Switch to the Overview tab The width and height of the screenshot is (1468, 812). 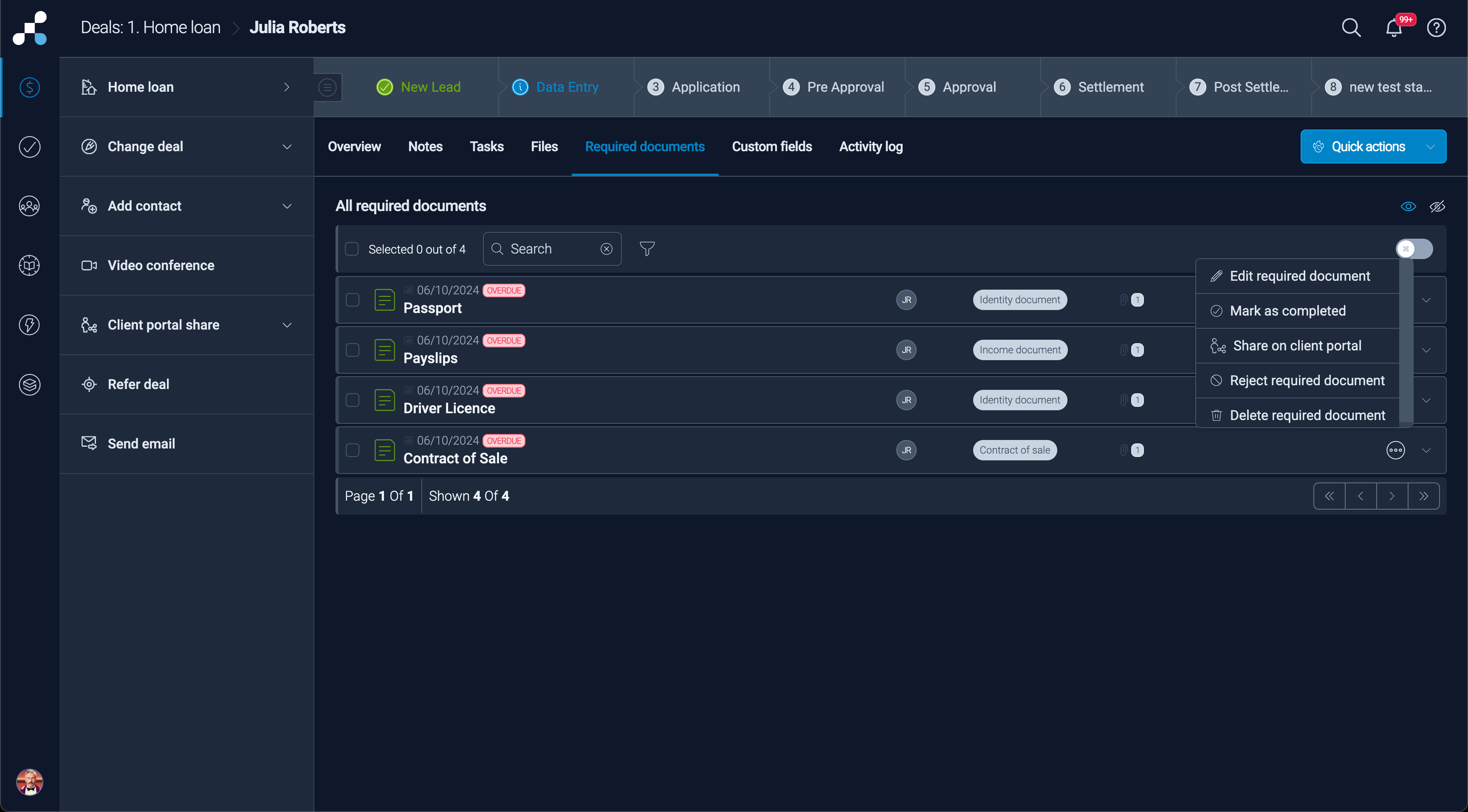[x=354, y=147]
